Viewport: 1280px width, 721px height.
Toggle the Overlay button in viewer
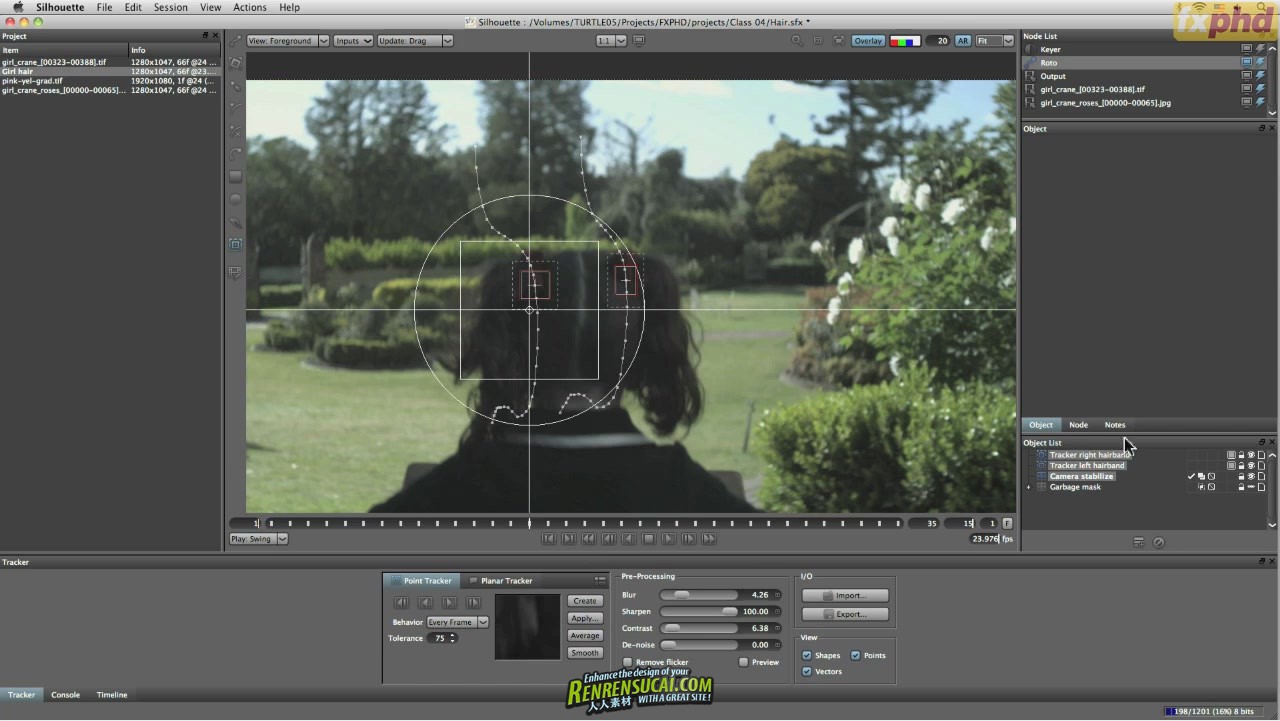tap(868, 41)
